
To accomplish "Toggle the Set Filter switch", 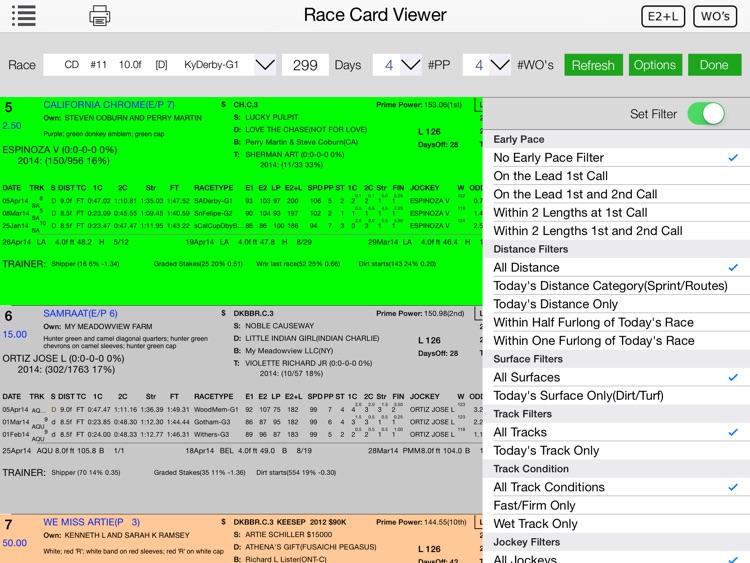I will tap(706, 114).
